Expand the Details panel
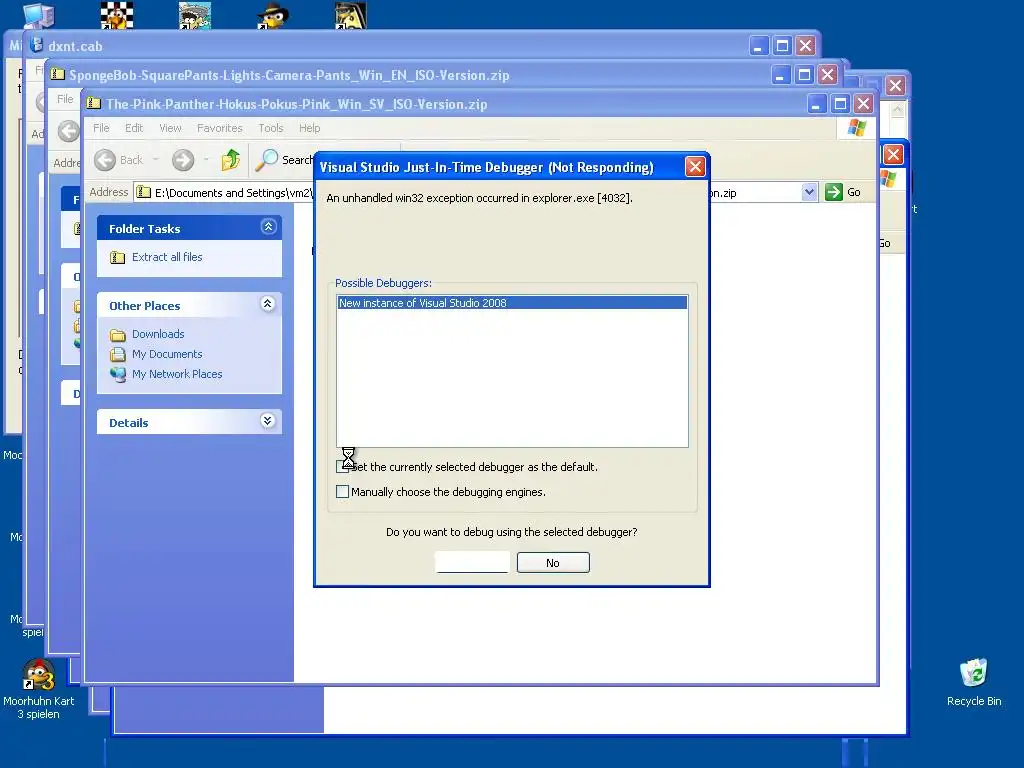The height and width of the screenshot is (768, 1024). point(268,421)
